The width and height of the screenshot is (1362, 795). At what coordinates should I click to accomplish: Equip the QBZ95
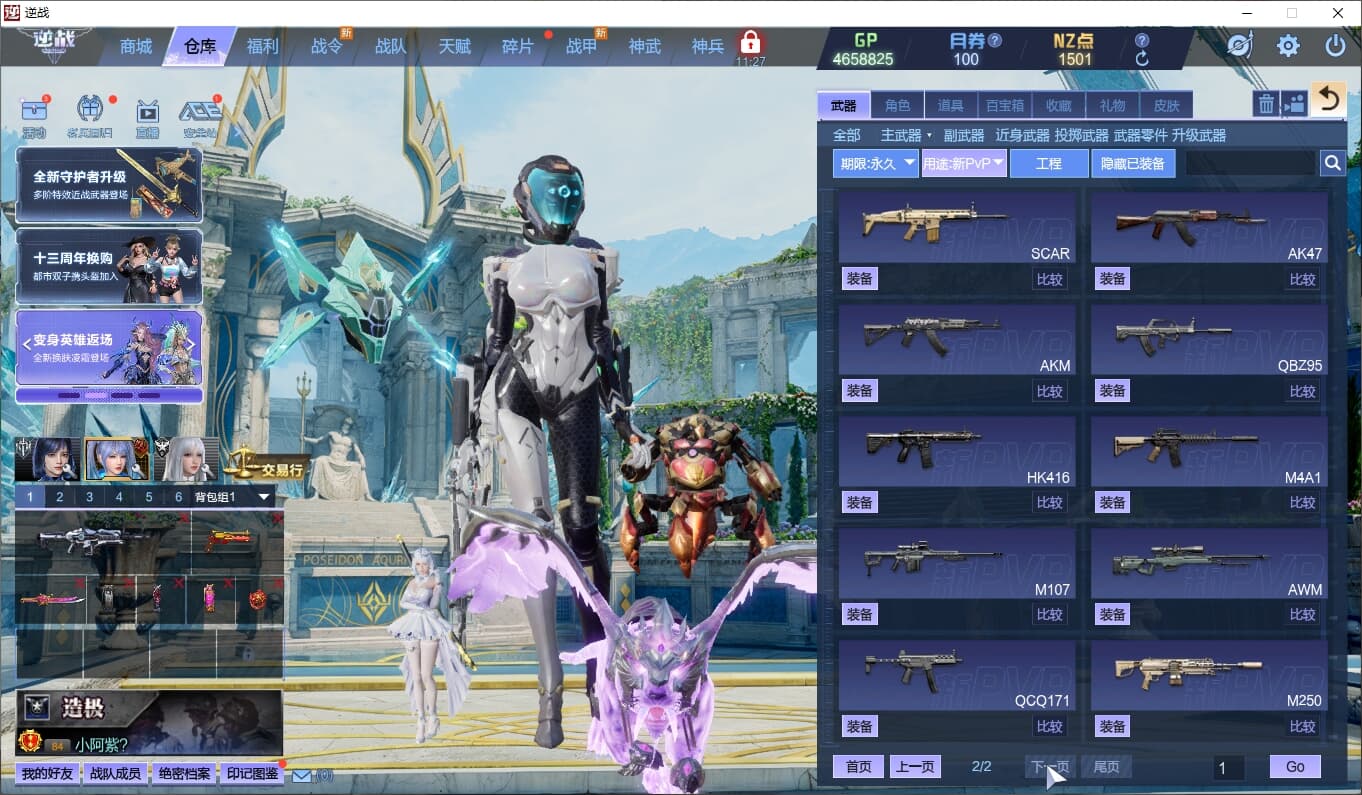pos(1113,390)
